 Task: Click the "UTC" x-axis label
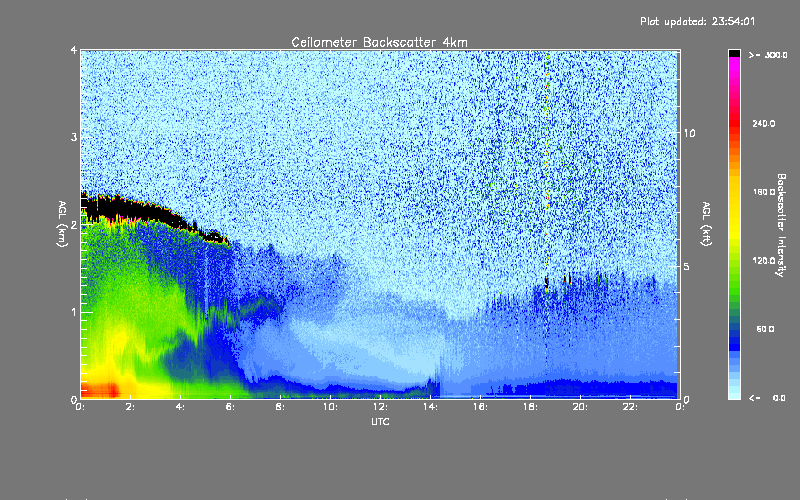coord(380,422)
